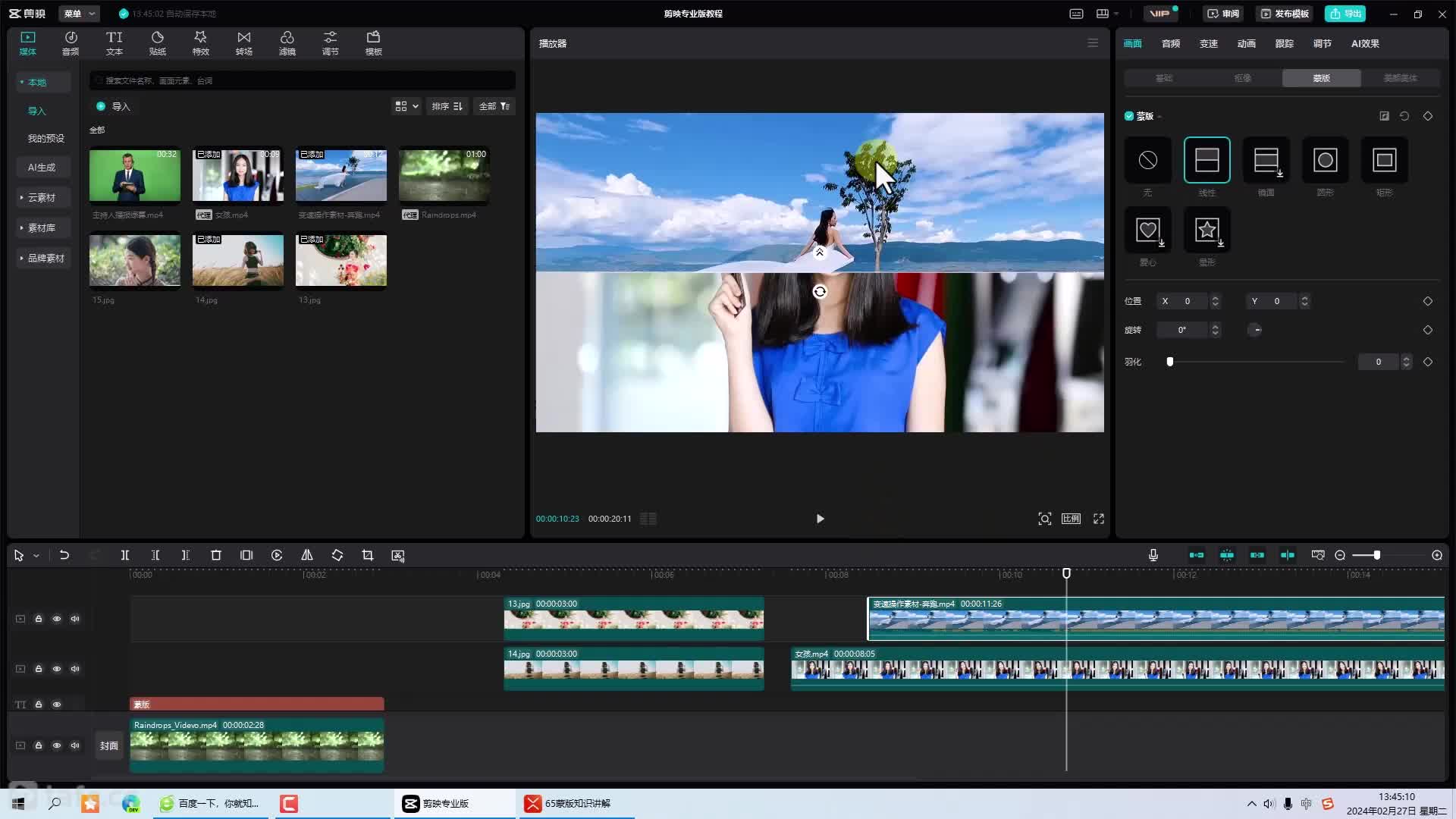Click the timeline zoom slider handle

click(1376, 555)
